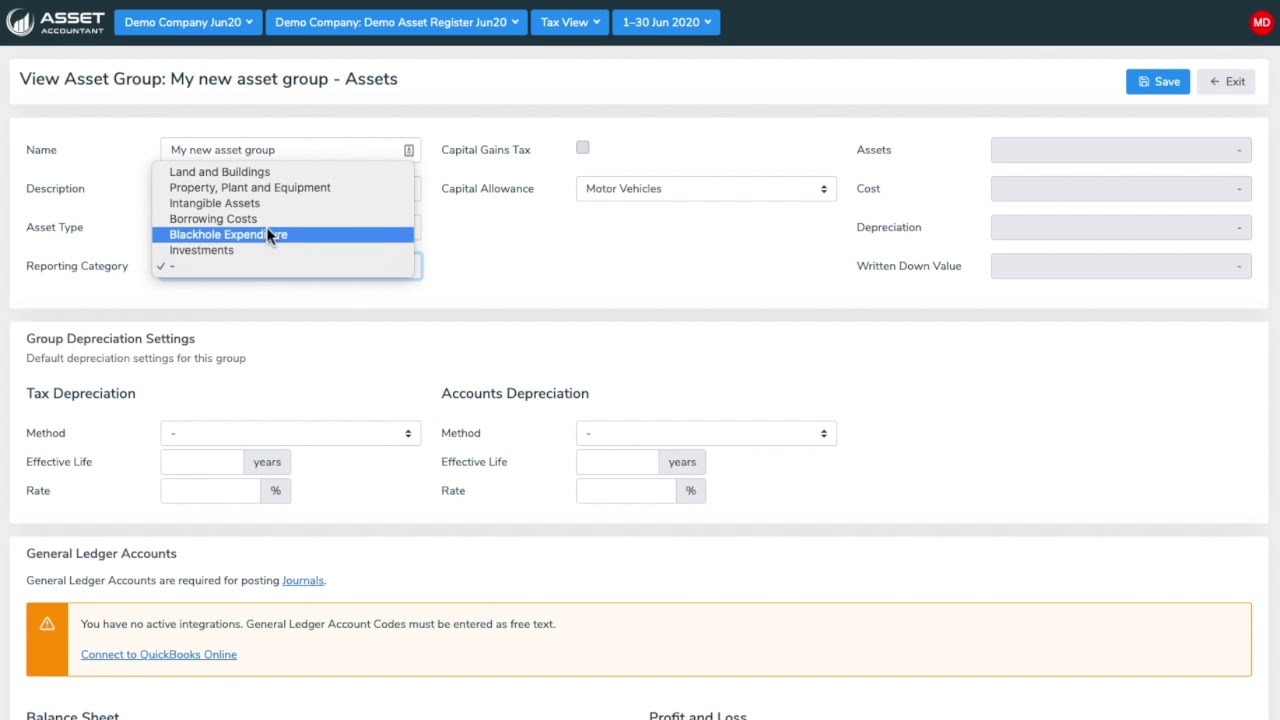The width and height of the screenshot is (1280, 720).
Task: Click the Exit button
Action: click(1226, 82)
